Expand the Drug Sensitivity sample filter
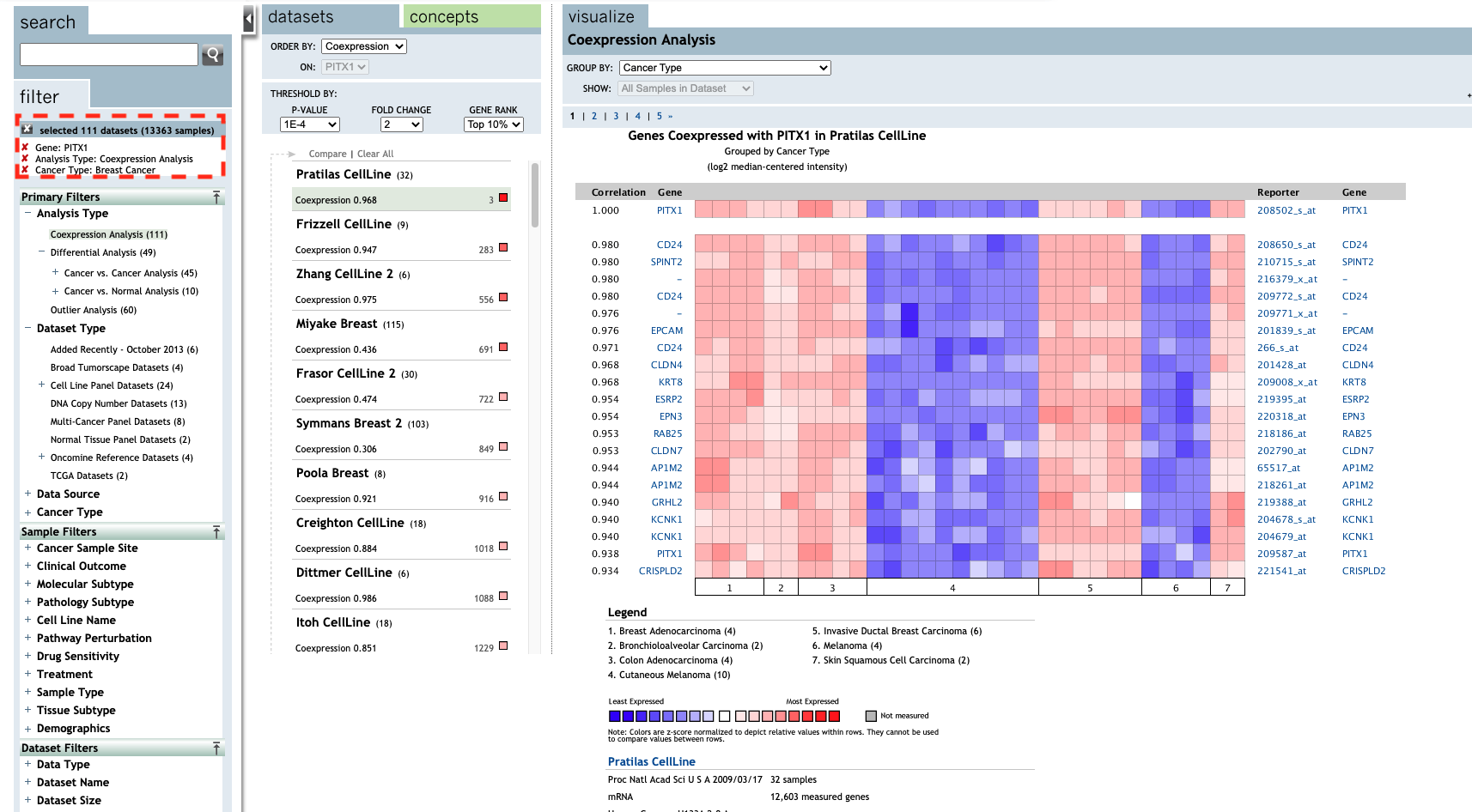The height and width of the screenshot is (812, 1472). (x=27, y=656)
